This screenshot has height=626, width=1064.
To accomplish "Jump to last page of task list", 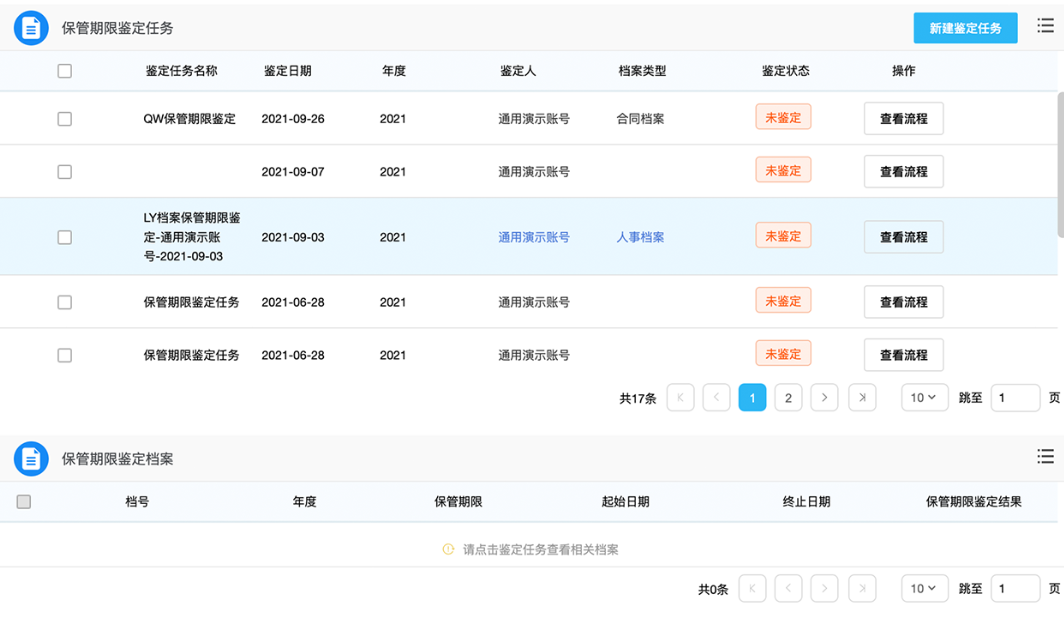I will tap(862, 398).
